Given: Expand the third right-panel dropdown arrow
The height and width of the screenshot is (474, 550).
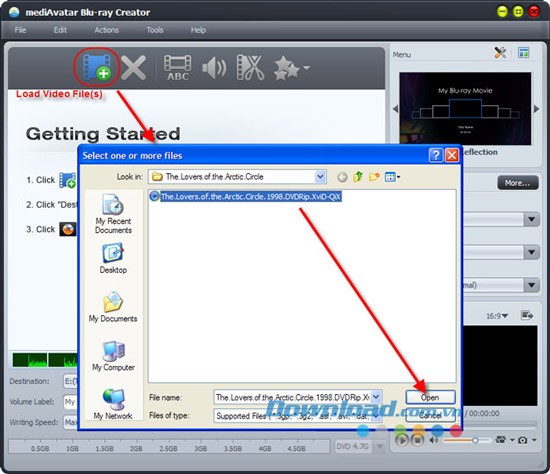Looking at the screenshot, I should coord(531,285).
